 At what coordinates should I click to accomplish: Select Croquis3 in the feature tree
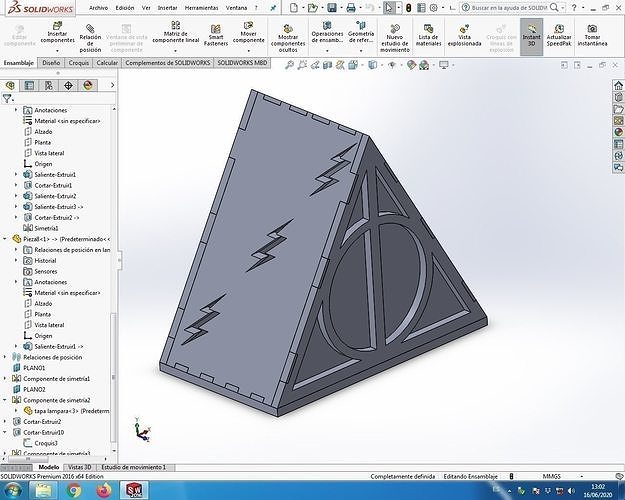click(46, 443)
